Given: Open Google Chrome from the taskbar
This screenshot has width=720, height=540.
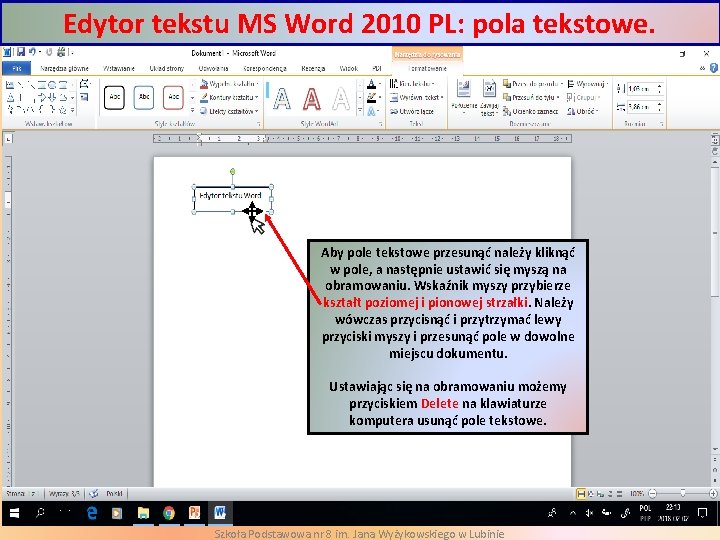Looking at the screenshot, I should pos(169,513).
